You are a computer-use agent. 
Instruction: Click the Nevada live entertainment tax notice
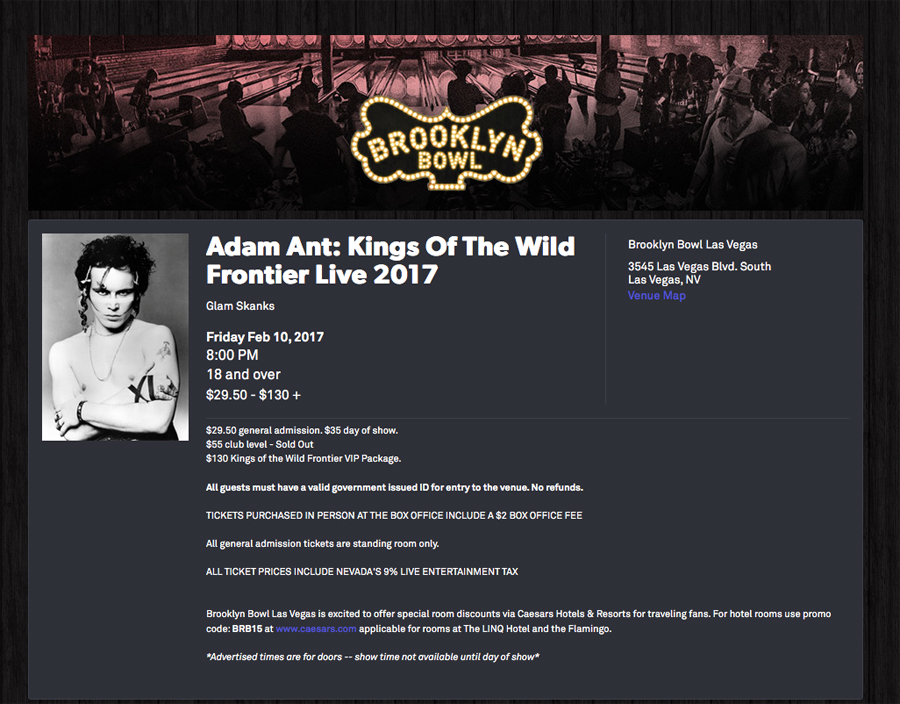[x=362, y=572]
